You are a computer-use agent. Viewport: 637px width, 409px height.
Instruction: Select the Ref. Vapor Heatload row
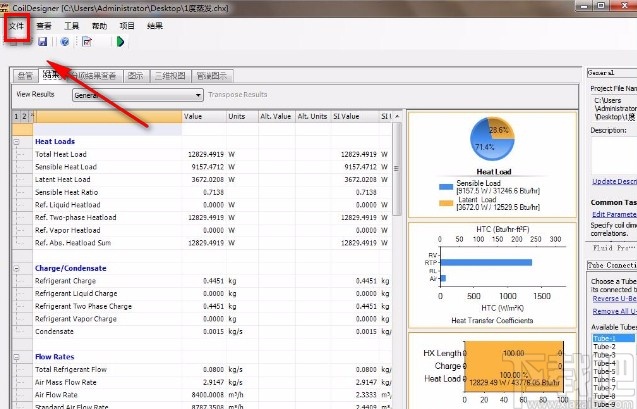tap(212, 230)
